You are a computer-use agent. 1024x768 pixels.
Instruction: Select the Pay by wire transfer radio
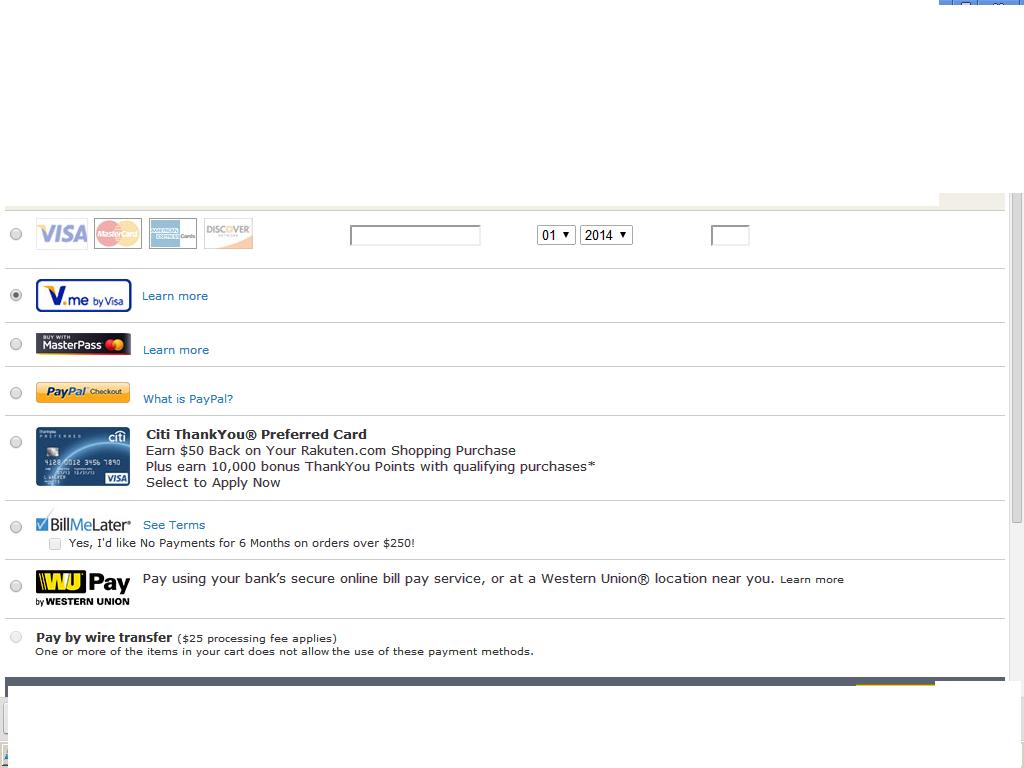click(16, 637)
